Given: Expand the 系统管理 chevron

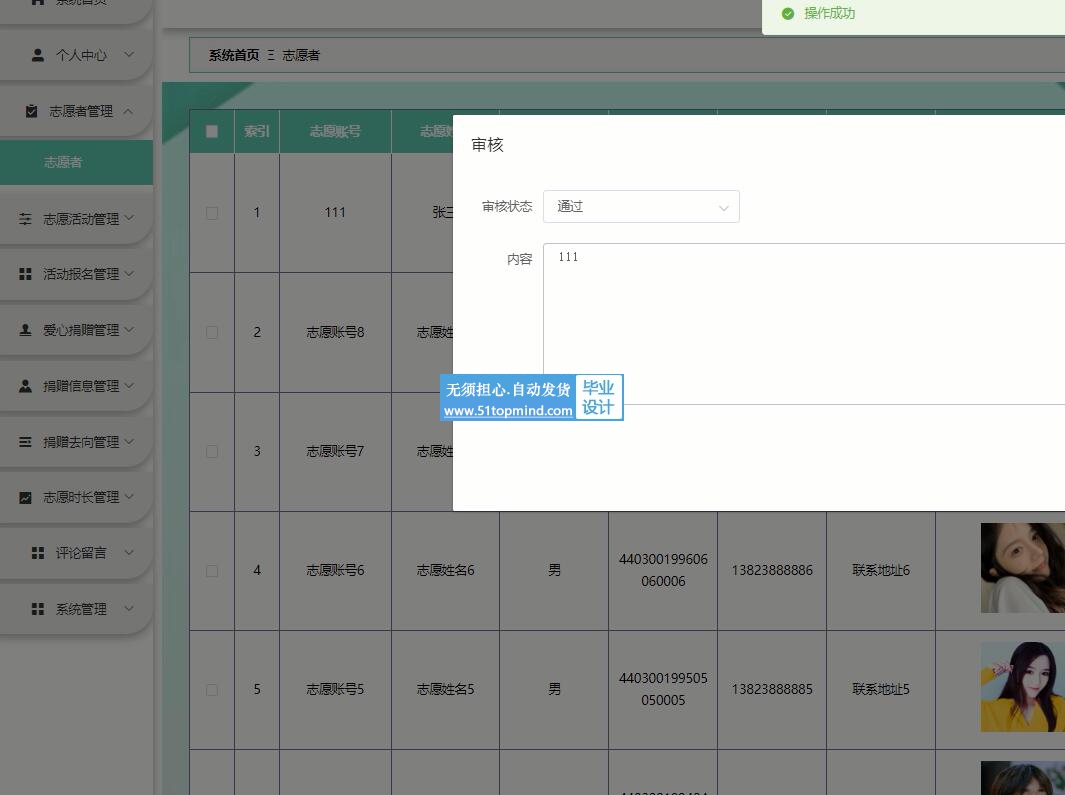Looking at the screenshot, I should pos(129,608).
